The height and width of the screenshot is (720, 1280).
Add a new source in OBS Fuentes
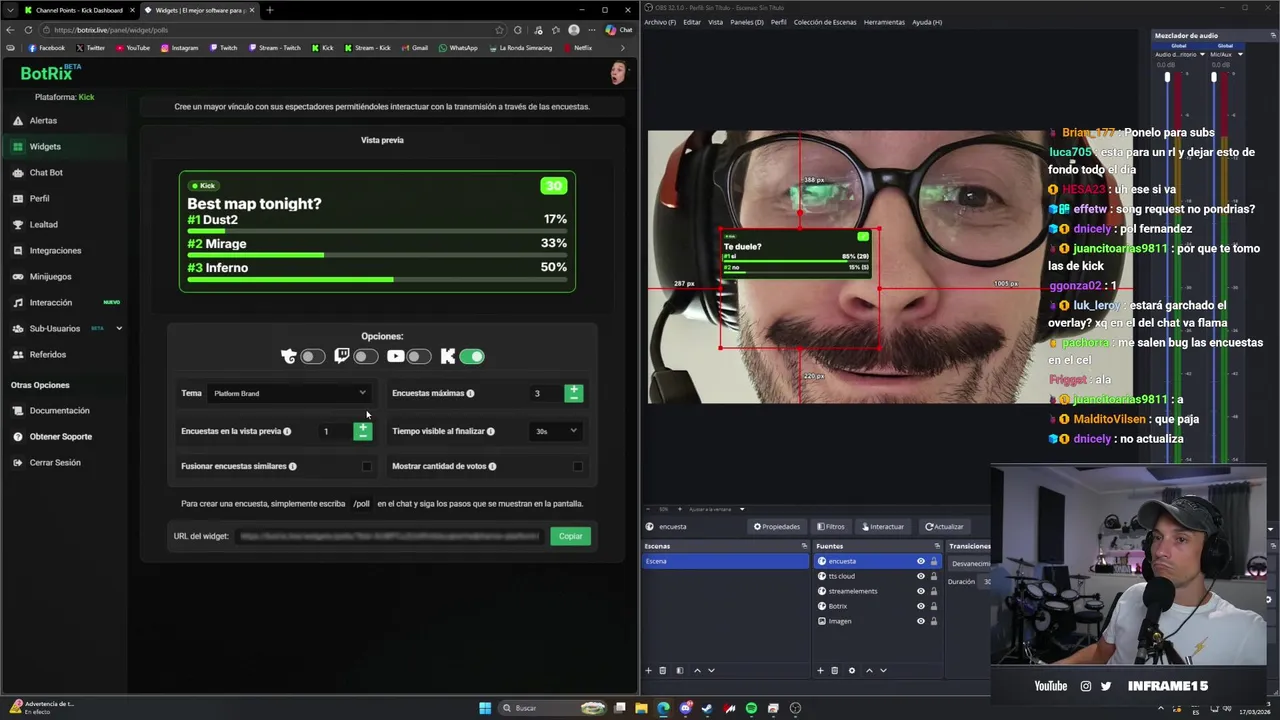point(820,670)
